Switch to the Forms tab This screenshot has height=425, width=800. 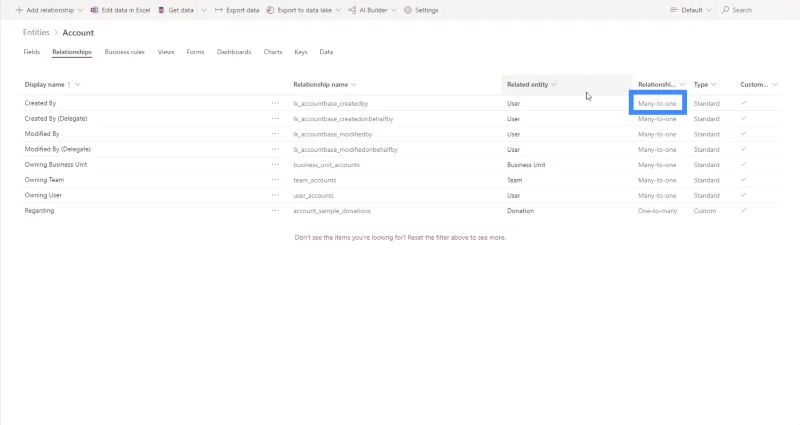(195, 52)
